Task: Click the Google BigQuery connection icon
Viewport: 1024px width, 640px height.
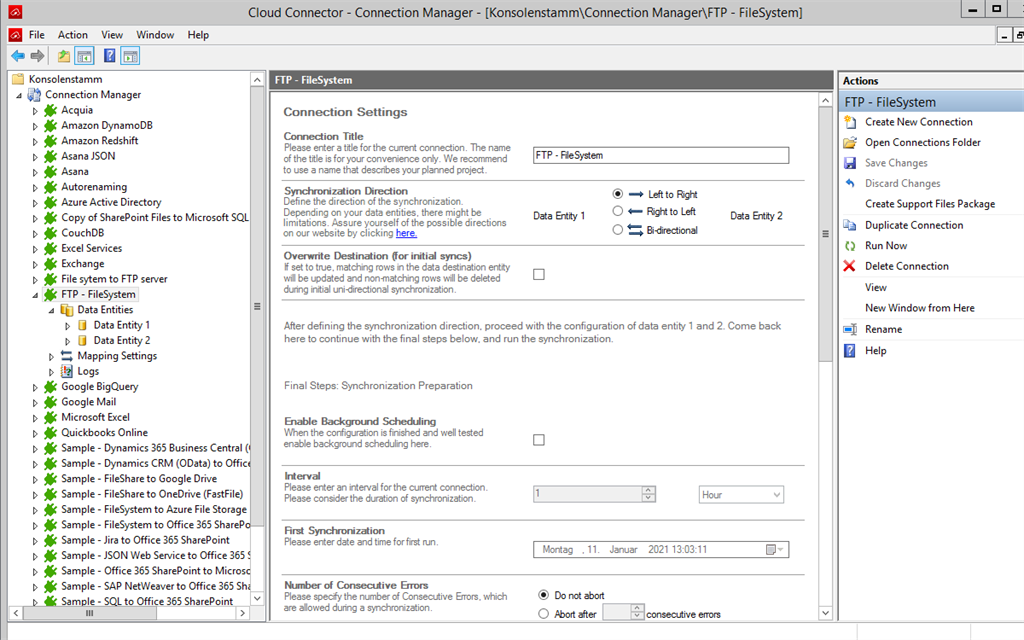Action: point(50,387)
